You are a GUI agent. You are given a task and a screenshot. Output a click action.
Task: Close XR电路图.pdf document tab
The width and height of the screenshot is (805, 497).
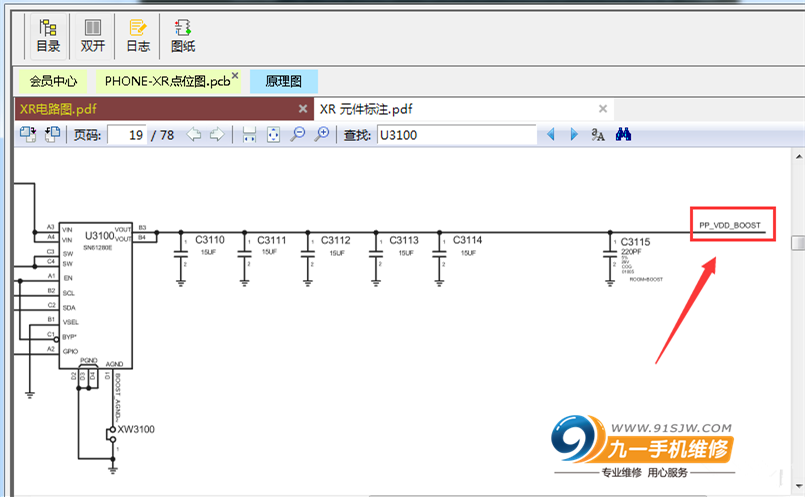click(303, 109)
